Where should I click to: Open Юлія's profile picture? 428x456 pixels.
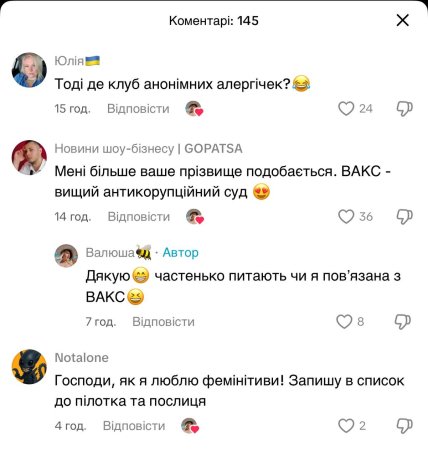click(x=29, y=70)
